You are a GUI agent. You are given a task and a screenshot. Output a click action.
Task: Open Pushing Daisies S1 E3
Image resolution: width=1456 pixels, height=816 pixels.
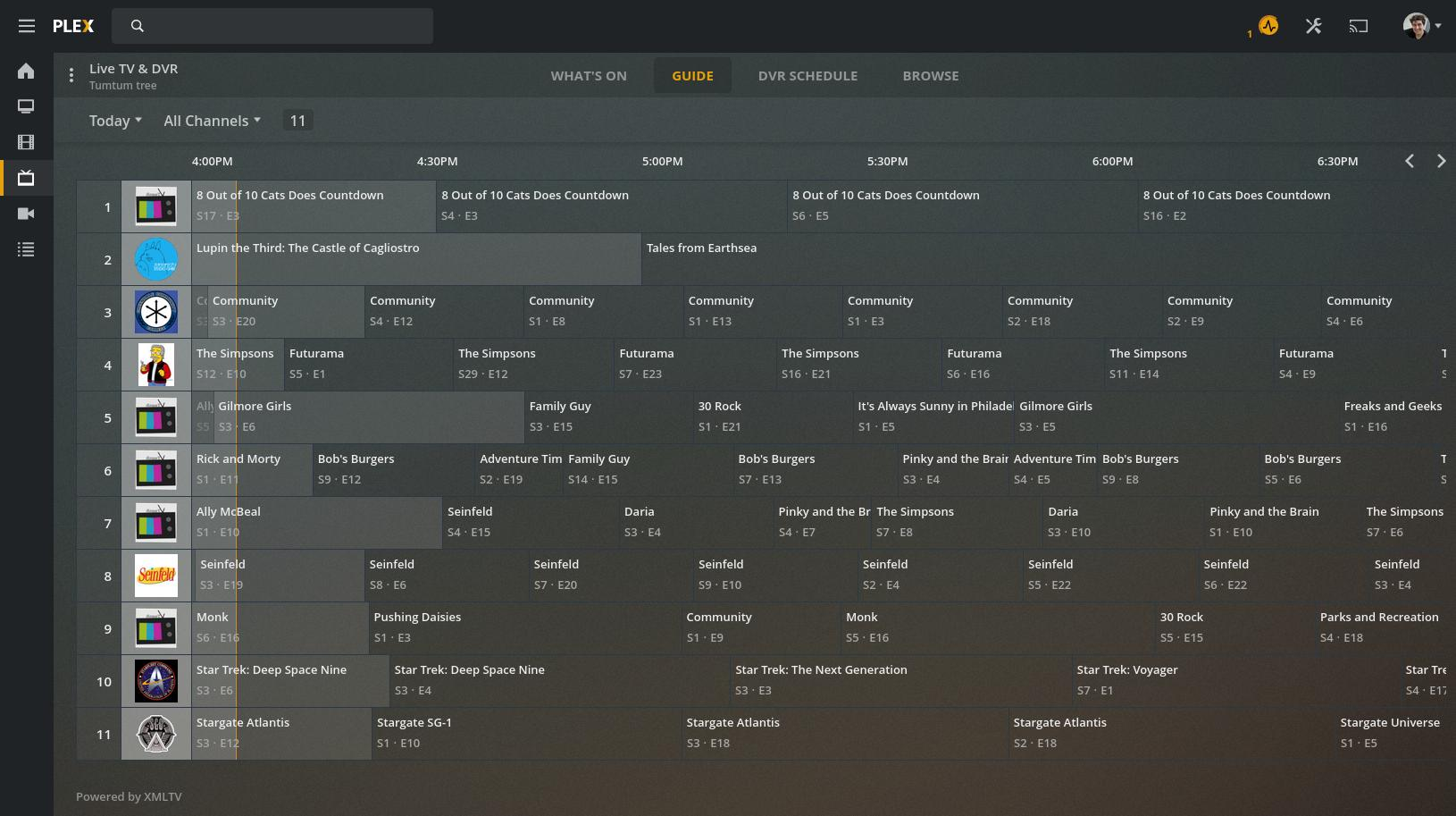(525, 628)
